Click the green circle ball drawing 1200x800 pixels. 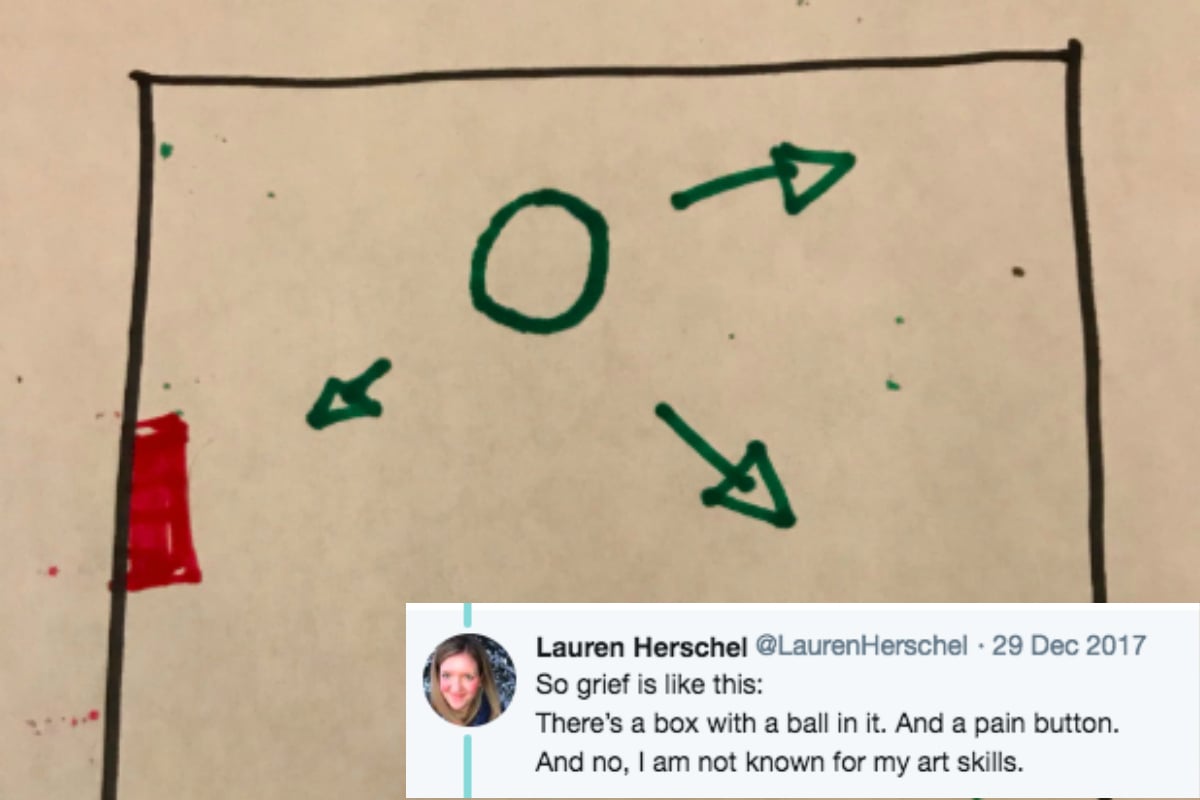(540, 261)
